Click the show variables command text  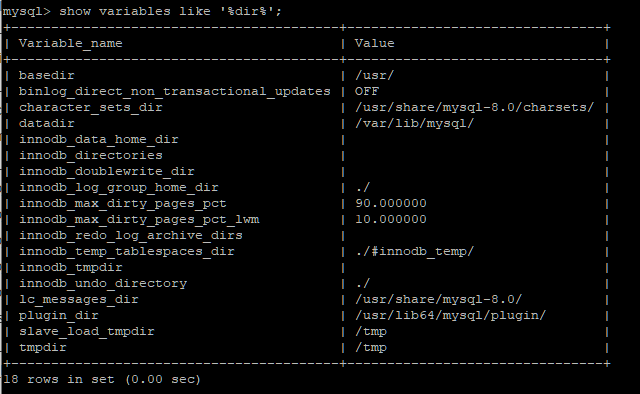tap(170, 11)
